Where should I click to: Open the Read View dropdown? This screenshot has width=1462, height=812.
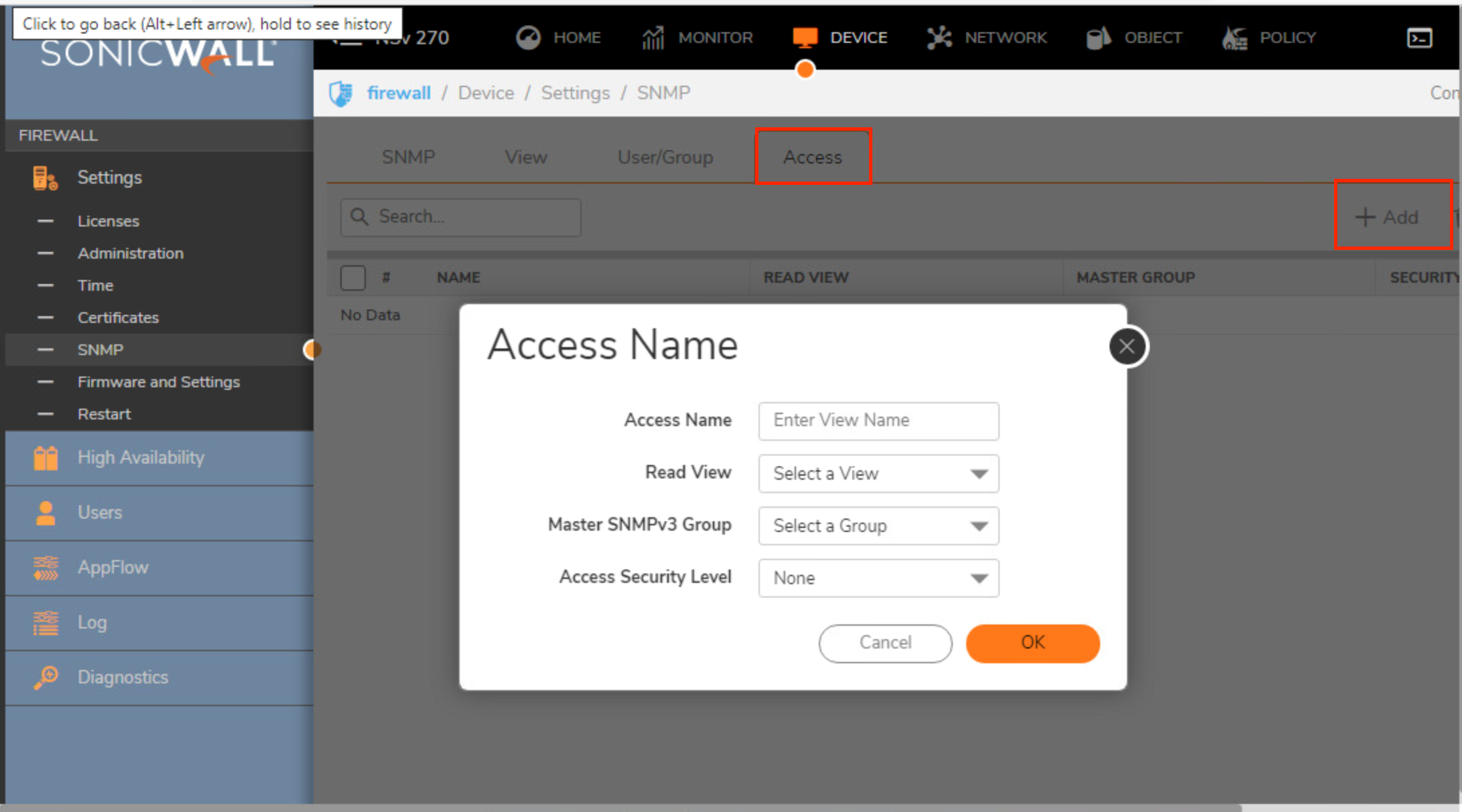[x=878, y=473]
